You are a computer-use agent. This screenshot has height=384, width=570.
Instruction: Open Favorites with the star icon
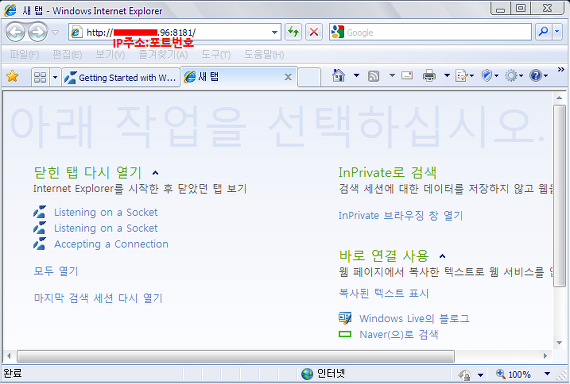pos(12,76)
